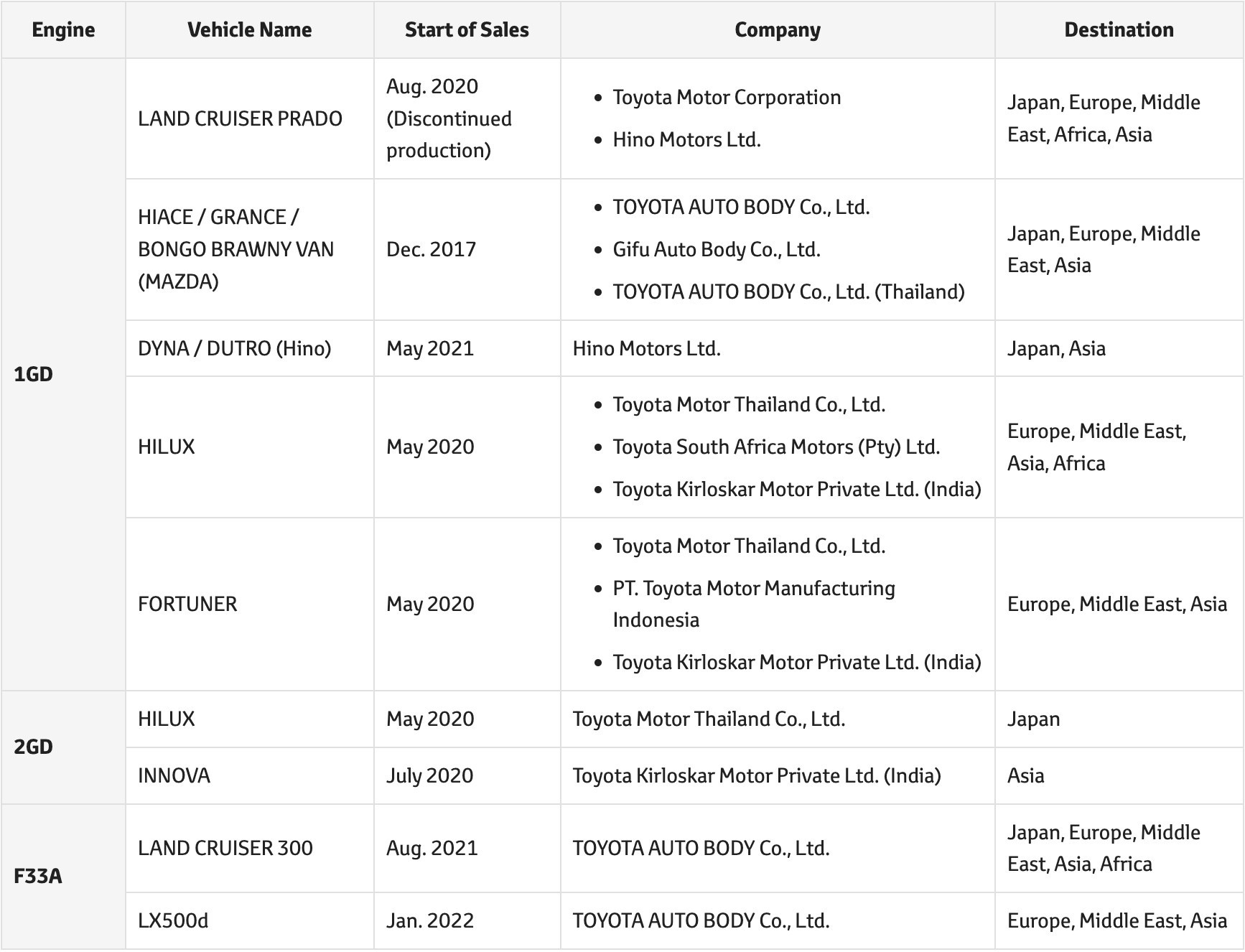This screenshot has width=1245, height=952.
Task: Click Japan destination in 2GD HILUX row
Action: pyautogui.click(x=1034, y=719)
